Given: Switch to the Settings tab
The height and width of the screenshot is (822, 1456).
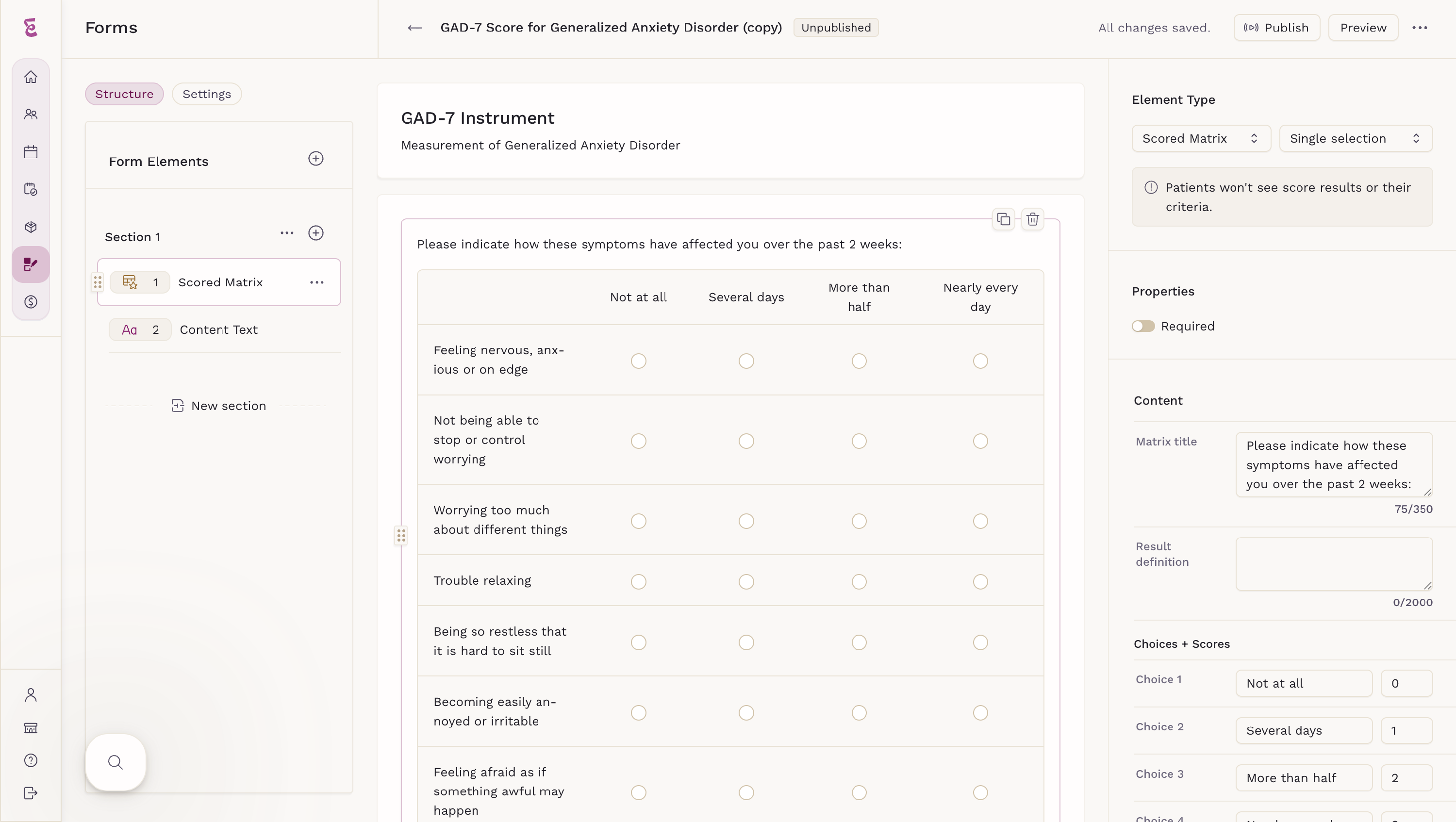Looking at the screenshot, I should 206,94.
